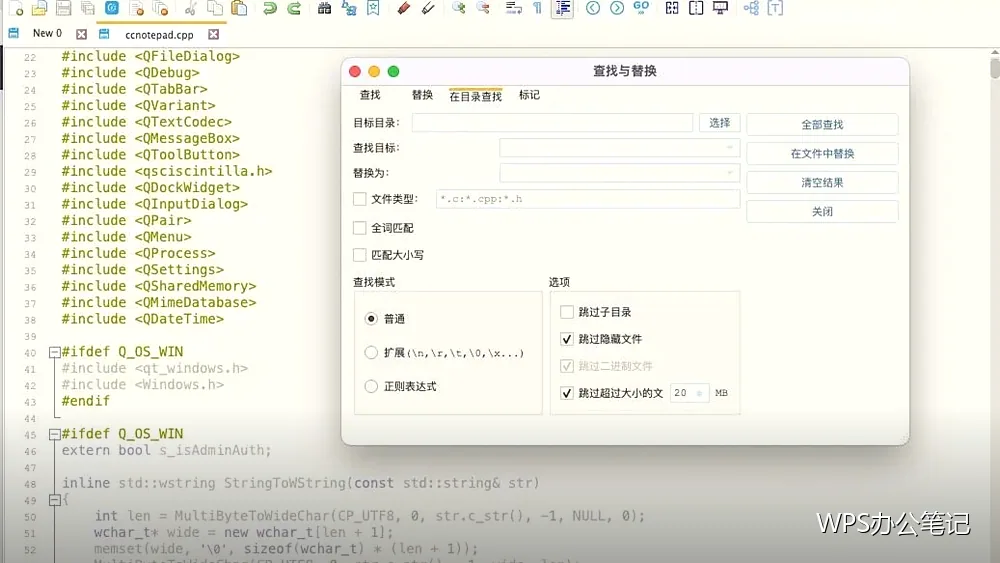Select the 在目录查找 tab
Screen dimensions: 1000x563
click(476, 96)
